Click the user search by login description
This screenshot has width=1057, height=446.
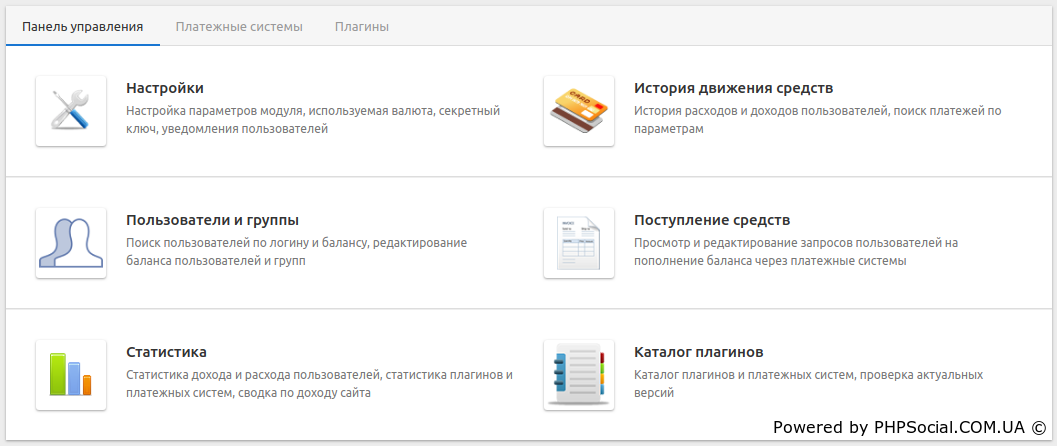pyautogui.click(x=296, y=252)
